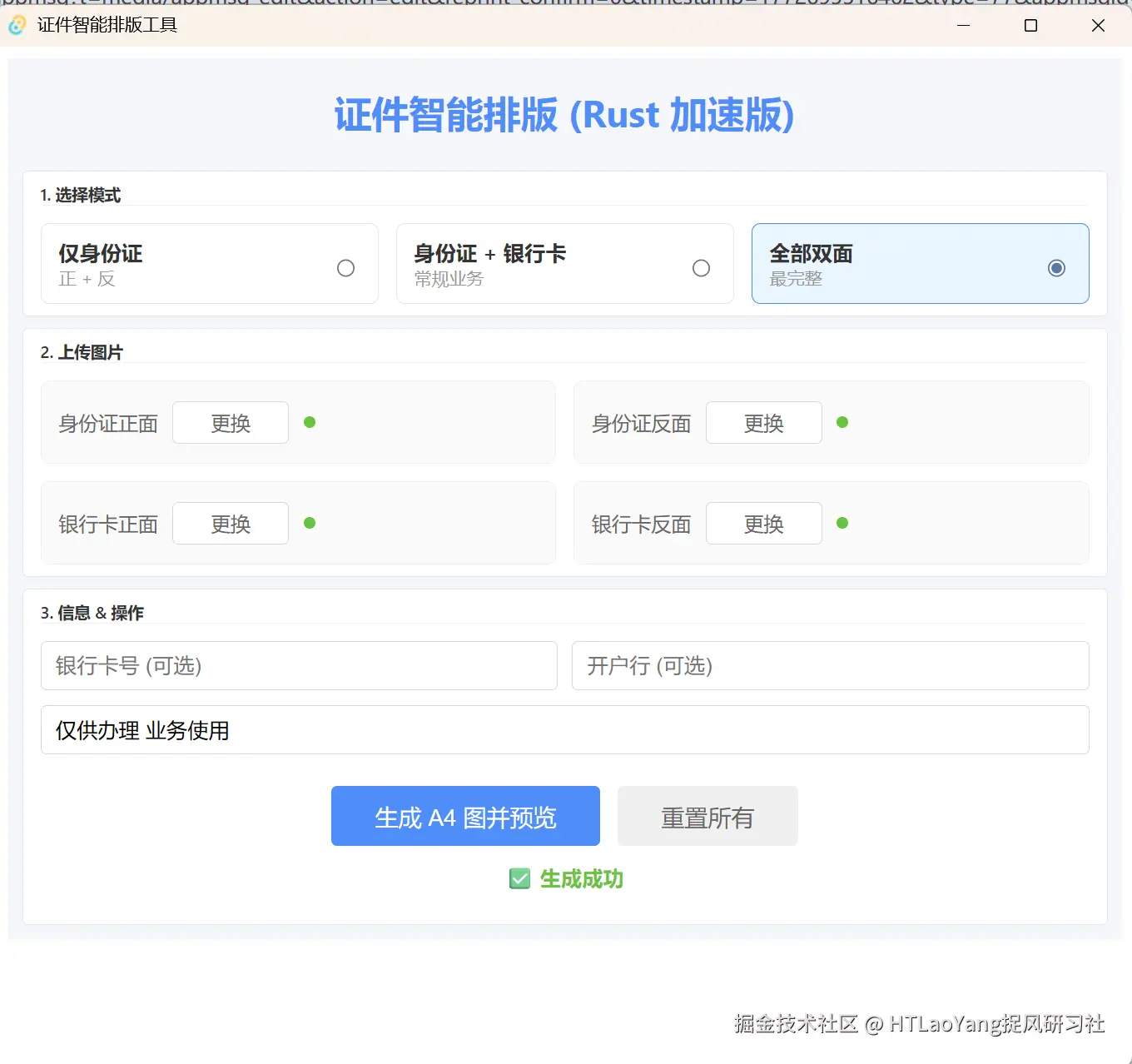Click the 最完整 subtitle text

[x=796, y=279]
